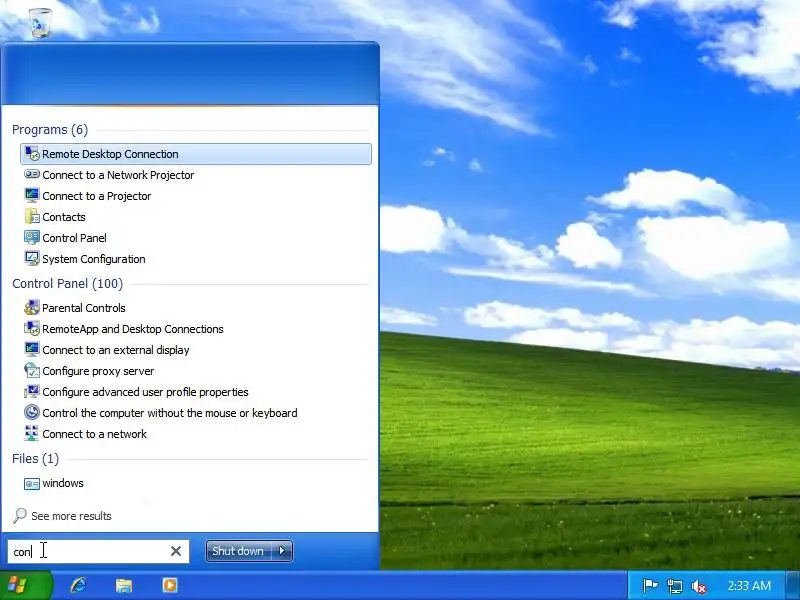Open the Programs (6) results header
The image size is (800, 600).
[x=50, y=130]
